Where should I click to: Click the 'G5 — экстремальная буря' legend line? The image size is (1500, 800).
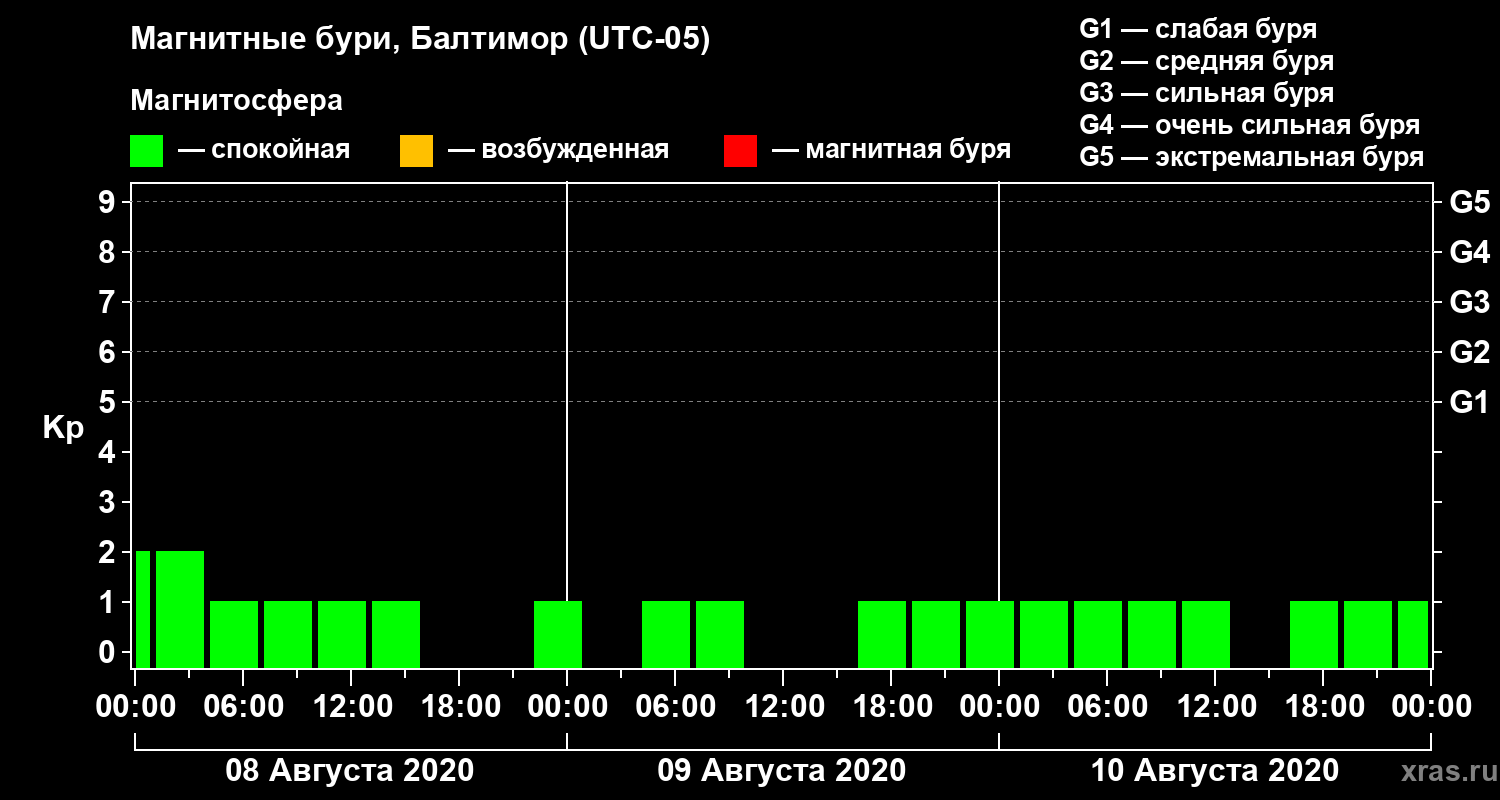pos(1251,157)
